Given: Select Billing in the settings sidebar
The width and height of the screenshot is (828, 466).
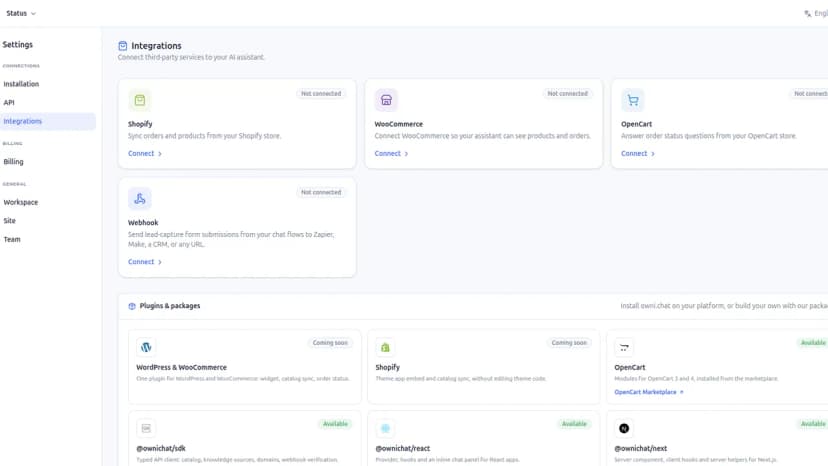Looking at the screenshot, I should click(13, 162).
